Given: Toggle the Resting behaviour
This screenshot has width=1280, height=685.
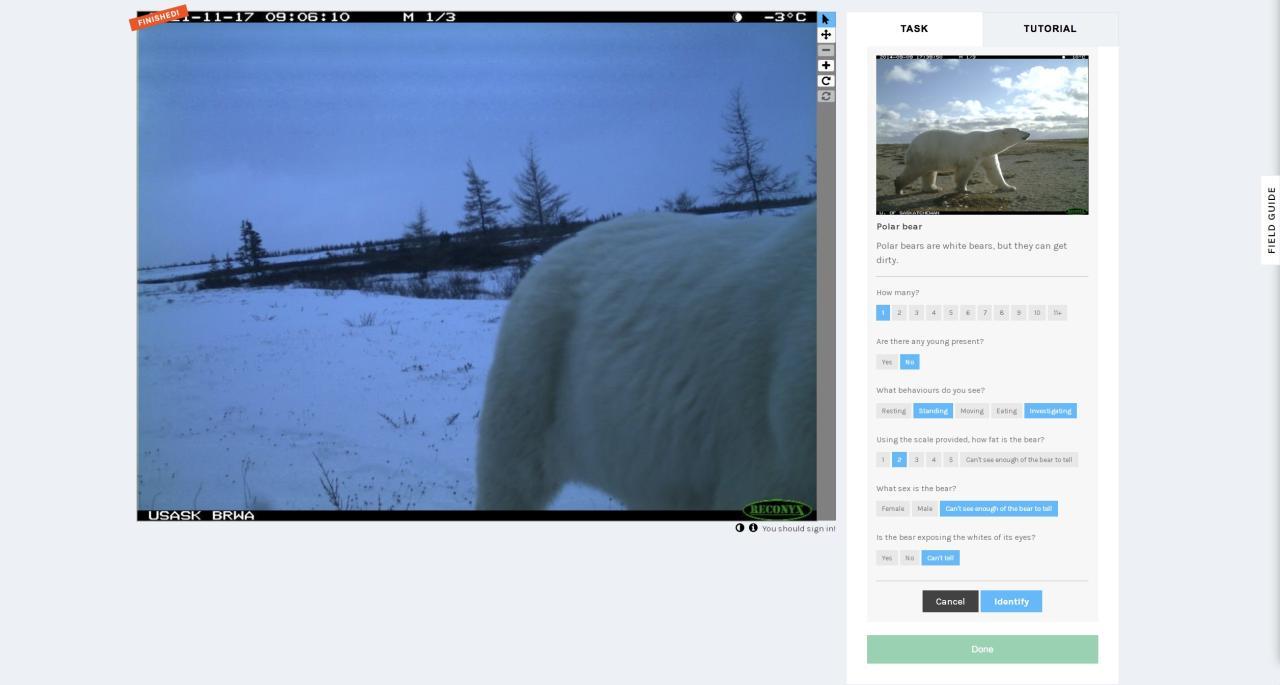Looking at the screenshot, I should click(x=893, y=411).
